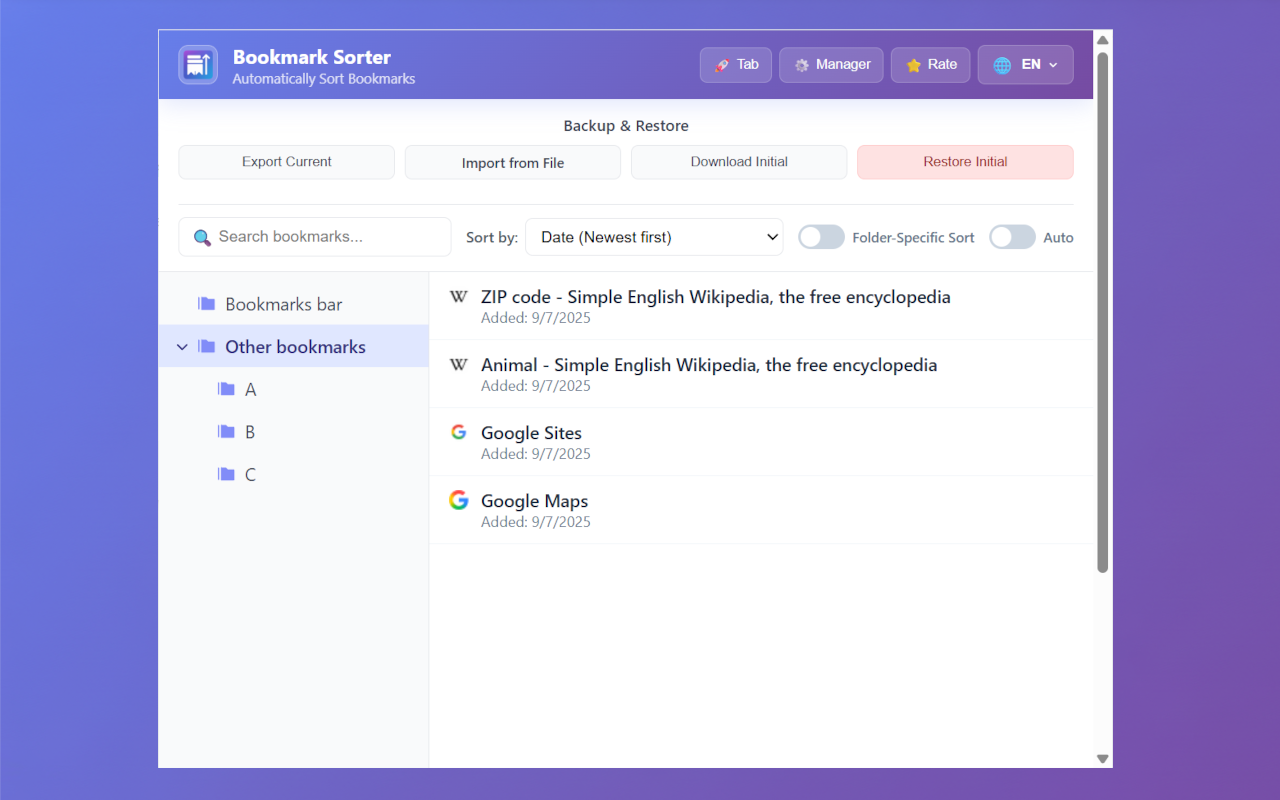
Task: Click the folder icon next to Bookmarks bar
Action: tap(207, 304)
